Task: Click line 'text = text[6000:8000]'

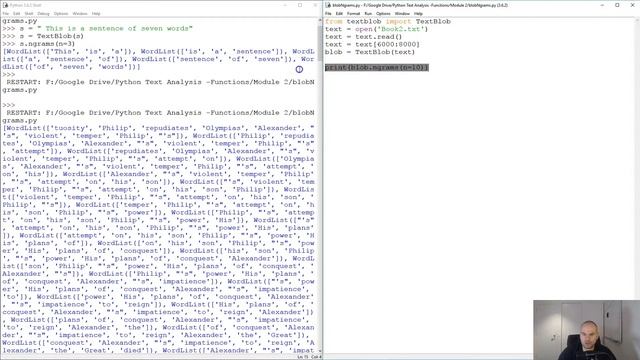Action: [x=372, y=44]
